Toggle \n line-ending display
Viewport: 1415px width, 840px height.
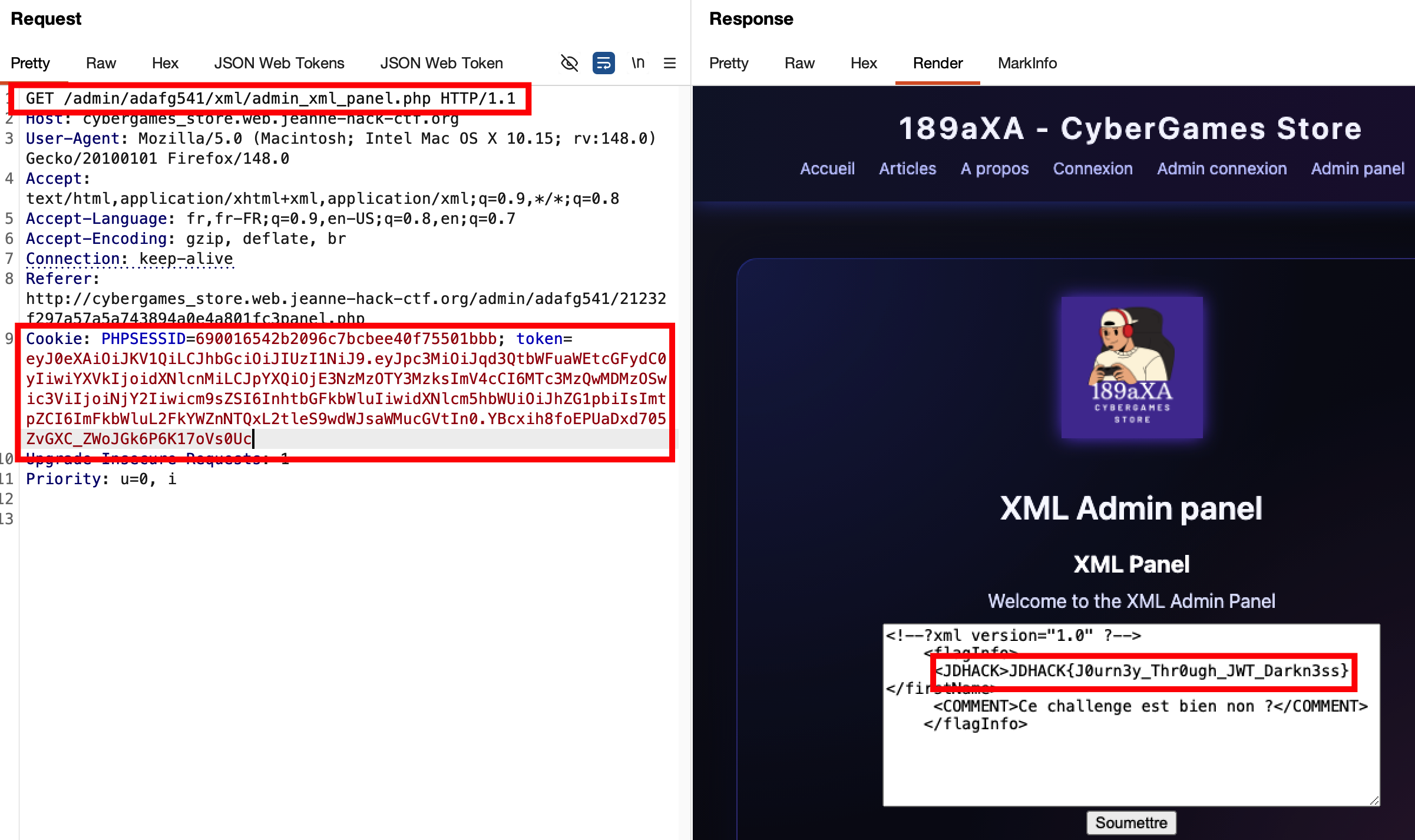pyautogui.click(x=638, y=63)
